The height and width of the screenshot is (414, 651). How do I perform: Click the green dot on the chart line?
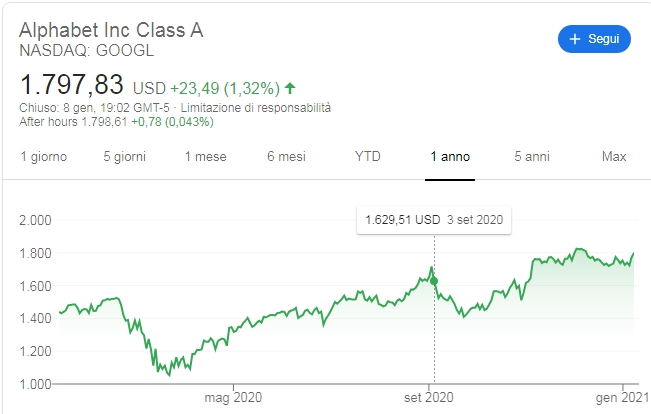click(434, 281)
